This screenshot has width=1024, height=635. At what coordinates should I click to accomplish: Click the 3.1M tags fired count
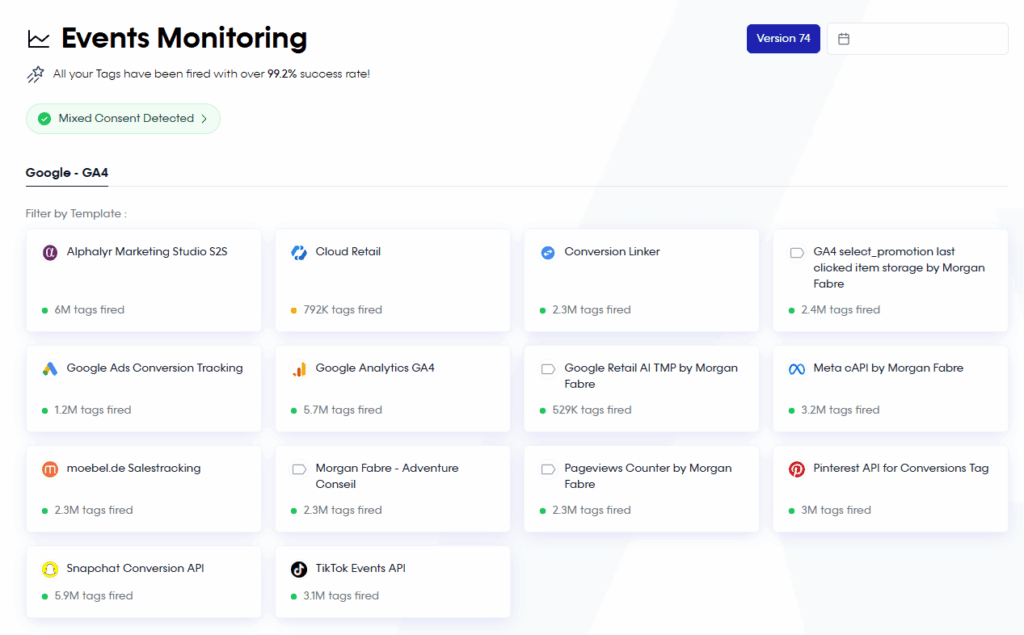click(x=341, y=596)
